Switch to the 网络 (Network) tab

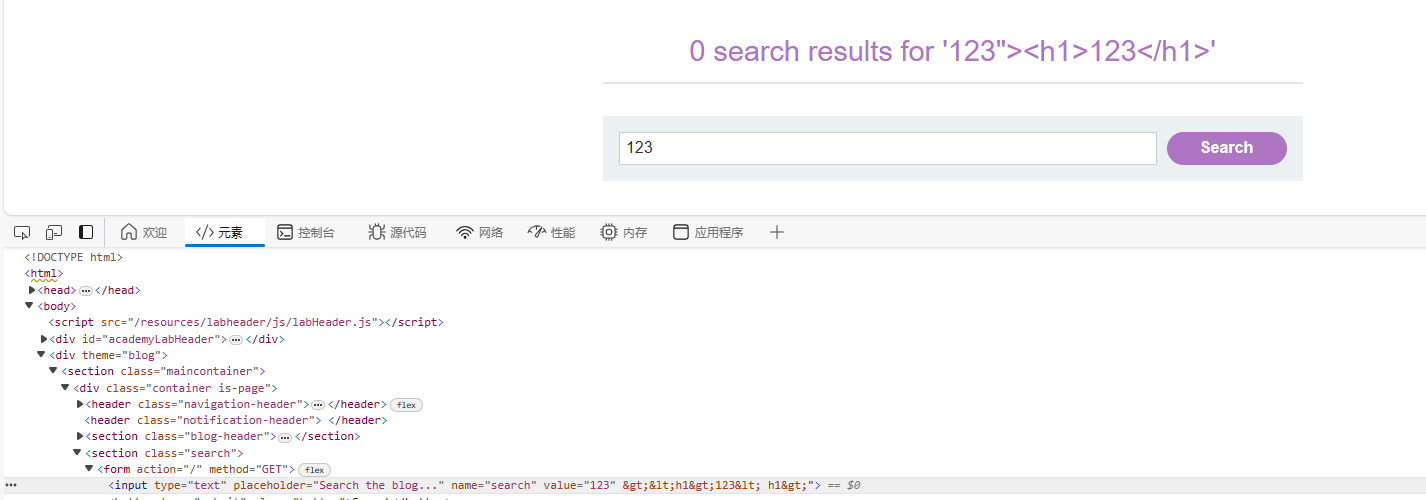click(x=479, y=232)
